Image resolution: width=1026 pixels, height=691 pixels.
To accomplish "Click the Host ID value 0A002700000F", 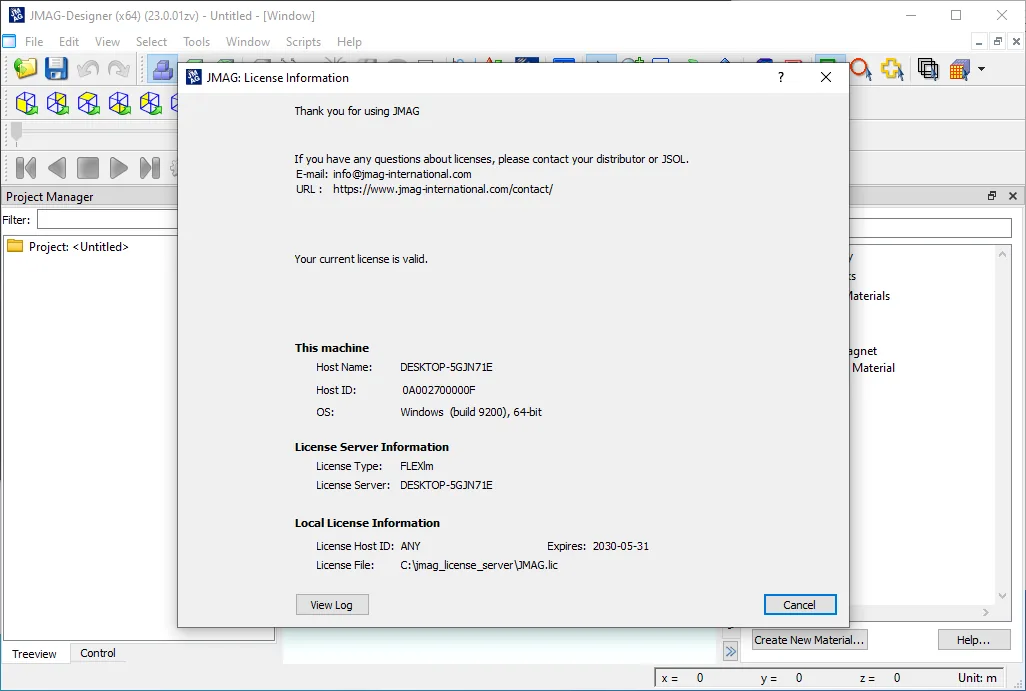I will coord(438,390).
